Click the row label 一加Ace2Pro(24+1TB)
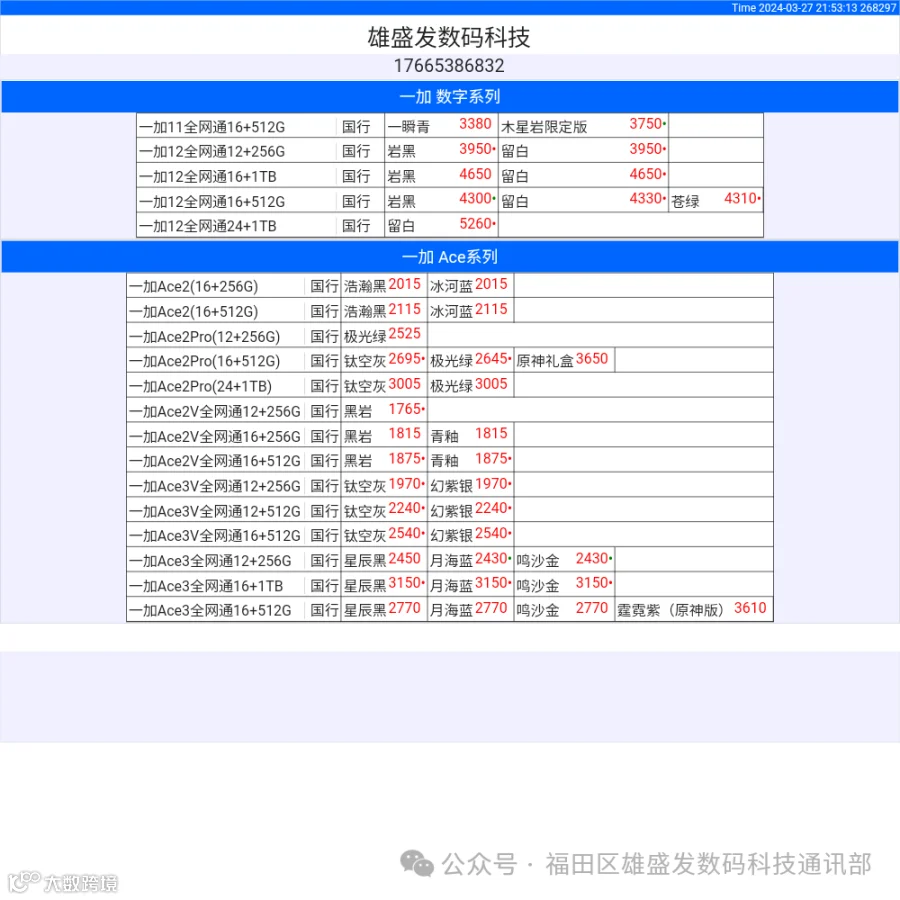The width and height of the screenshot is (900, 900). [200, 386]
